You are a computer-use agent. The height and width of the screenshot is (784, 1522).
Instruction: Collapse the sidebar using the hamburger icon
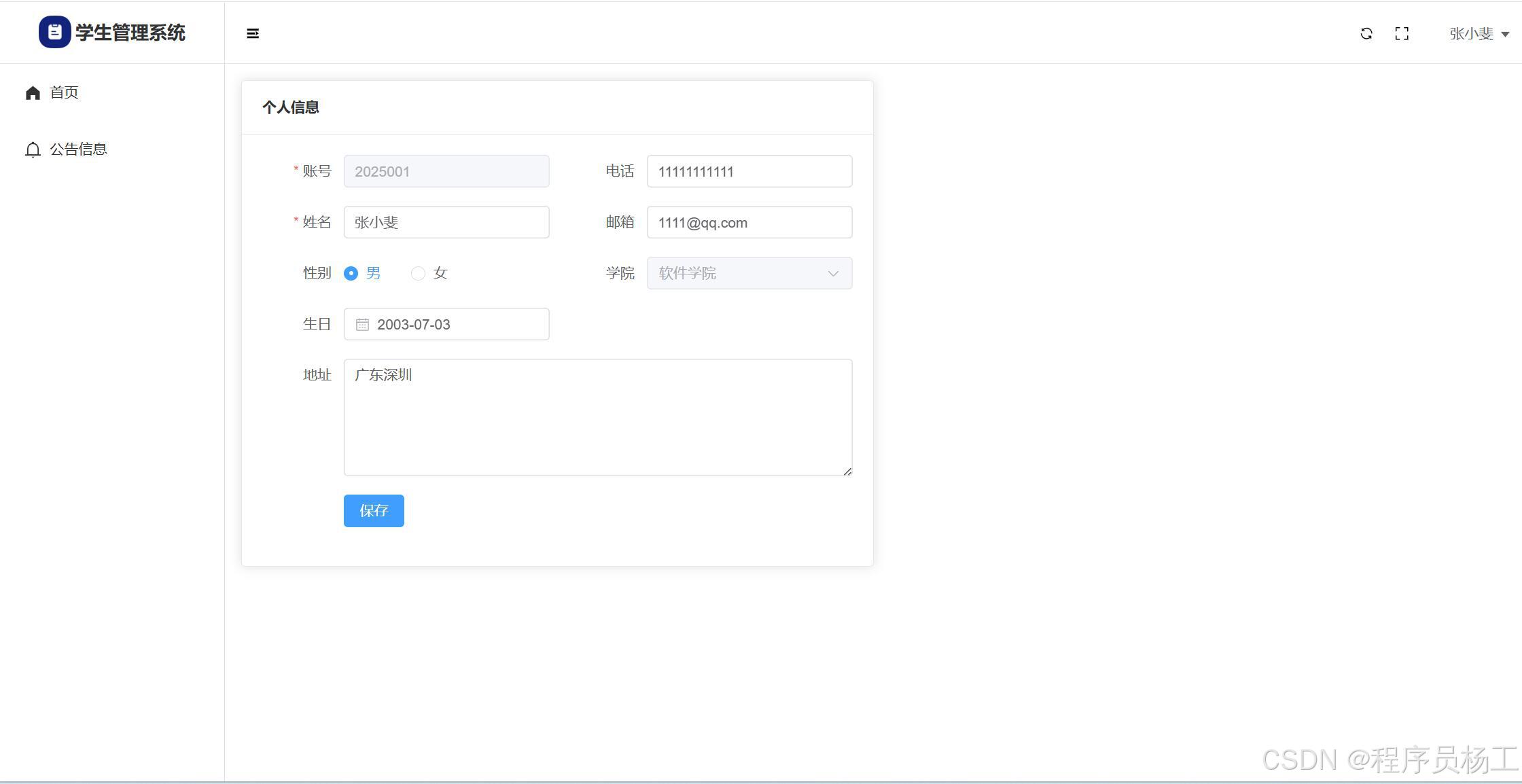(253, 33)
